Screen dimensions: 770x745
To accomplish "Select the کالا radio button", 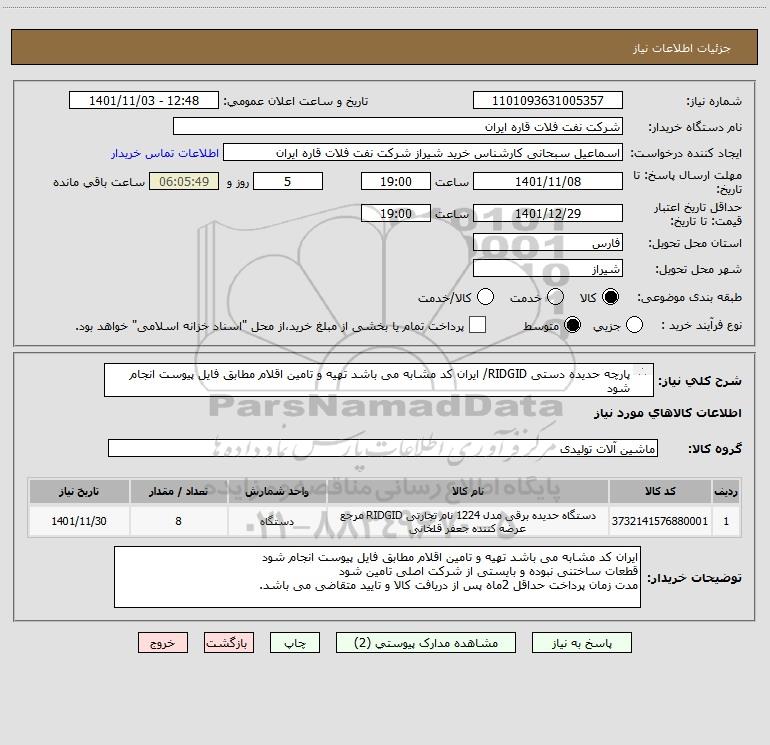I will 610,297.
